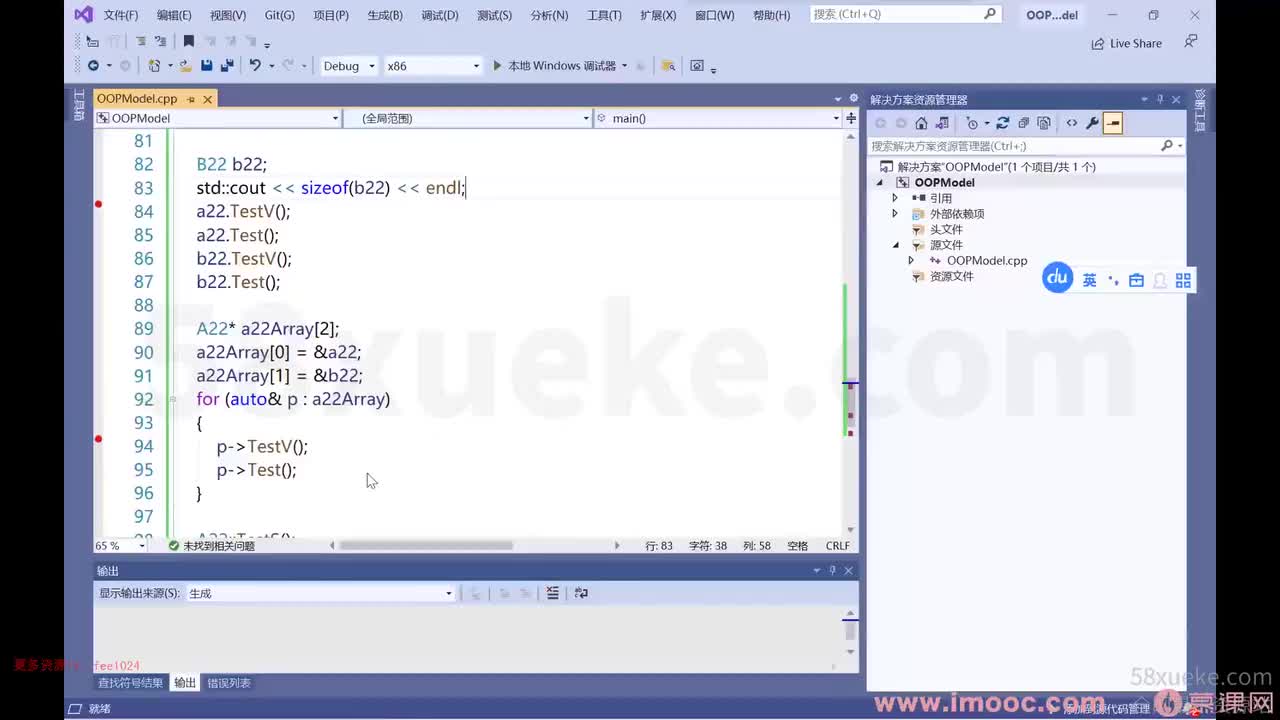
Task: Click 空格 indentation indicator
Action: pyautogui.click(x=797, y=546)
